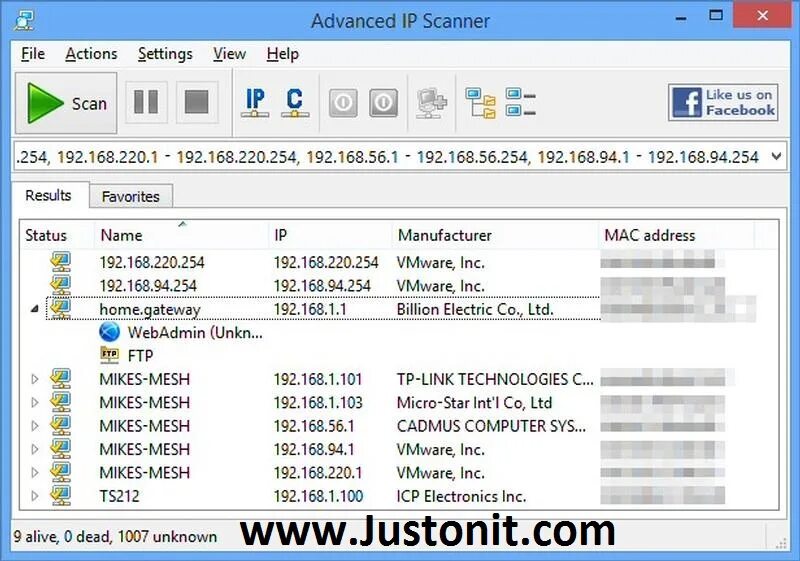Click the first power toolbar icon
This screenshot has width=800, height=561.
(x=343, y=103)
